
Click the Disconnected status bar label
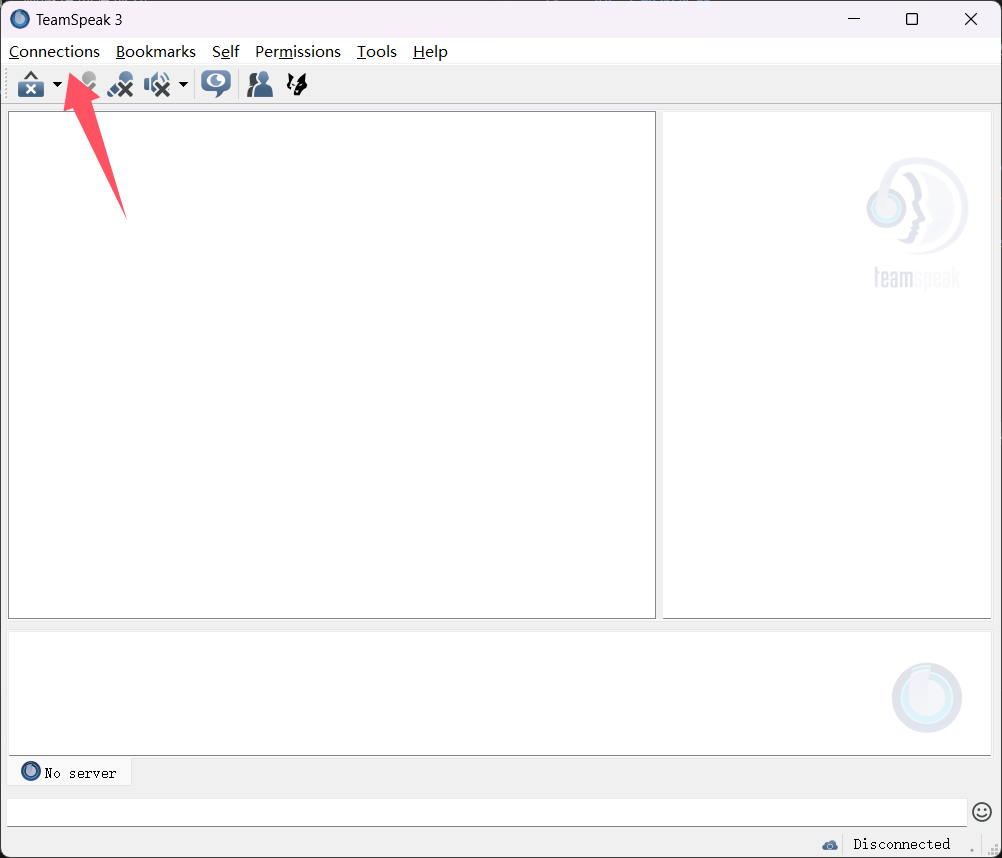[901, 845]
